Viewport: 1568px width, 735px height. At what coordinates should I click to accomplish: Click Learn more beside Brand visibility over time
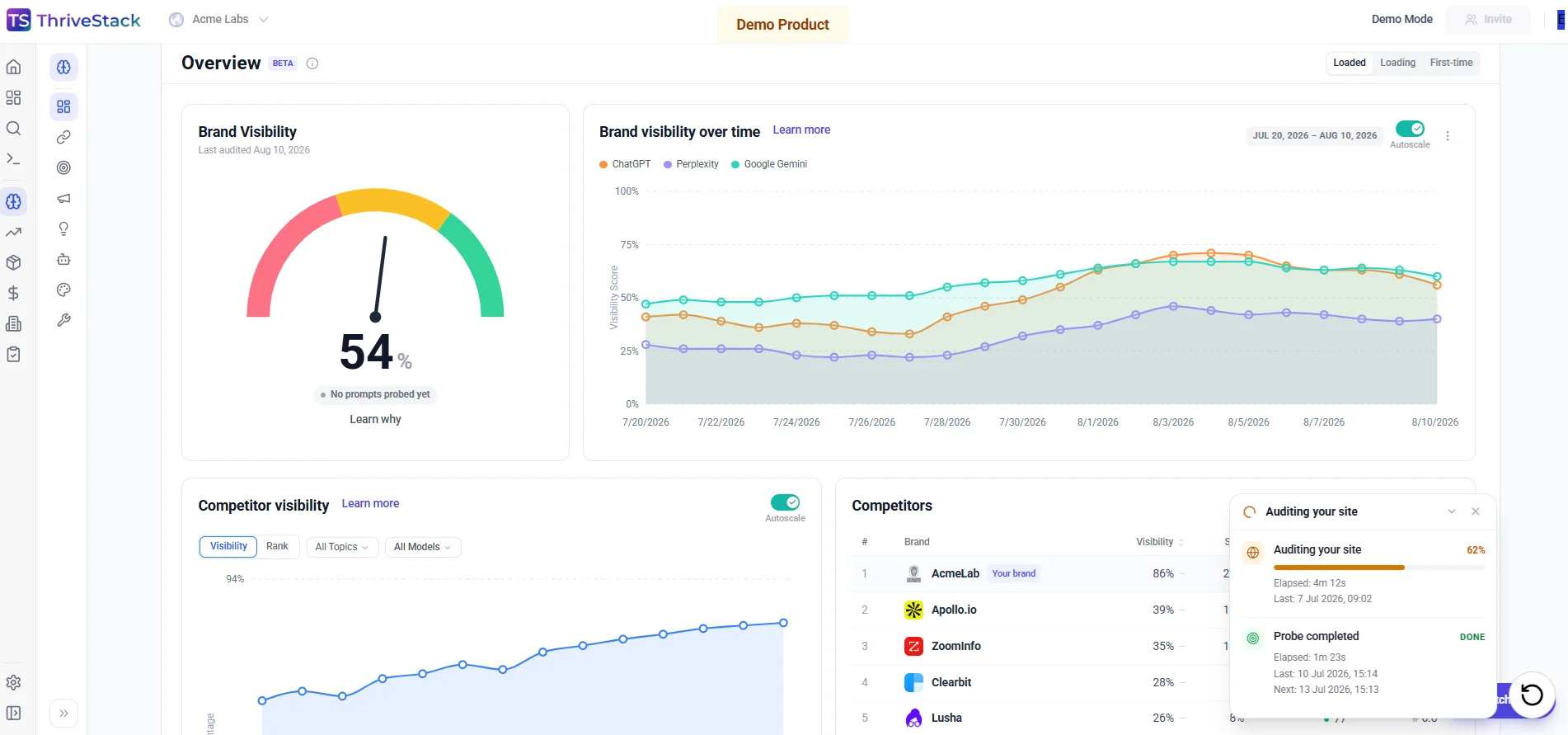(801, 130)
